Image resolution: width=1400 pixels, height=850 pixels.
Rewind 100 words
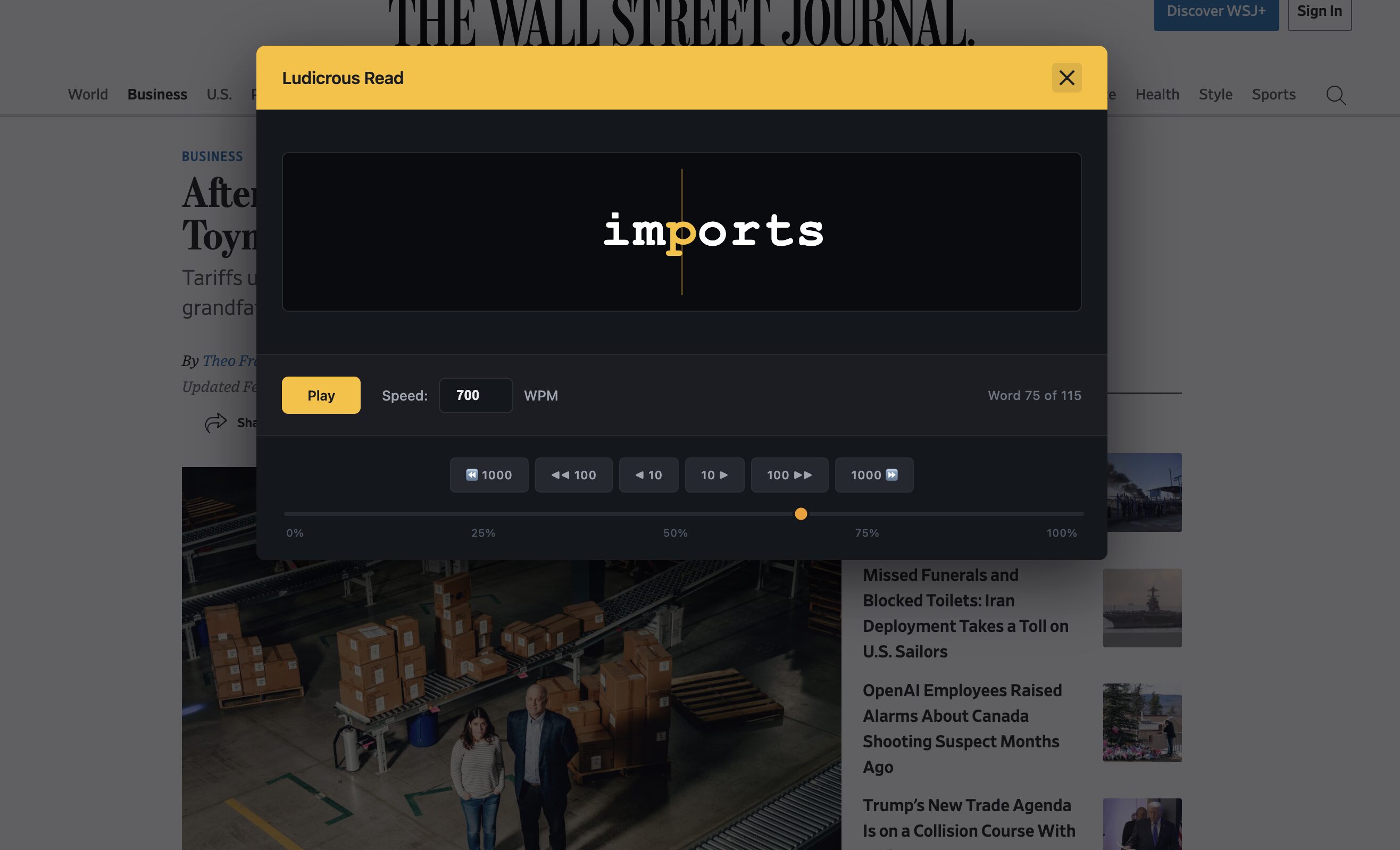tap(573, 475)
